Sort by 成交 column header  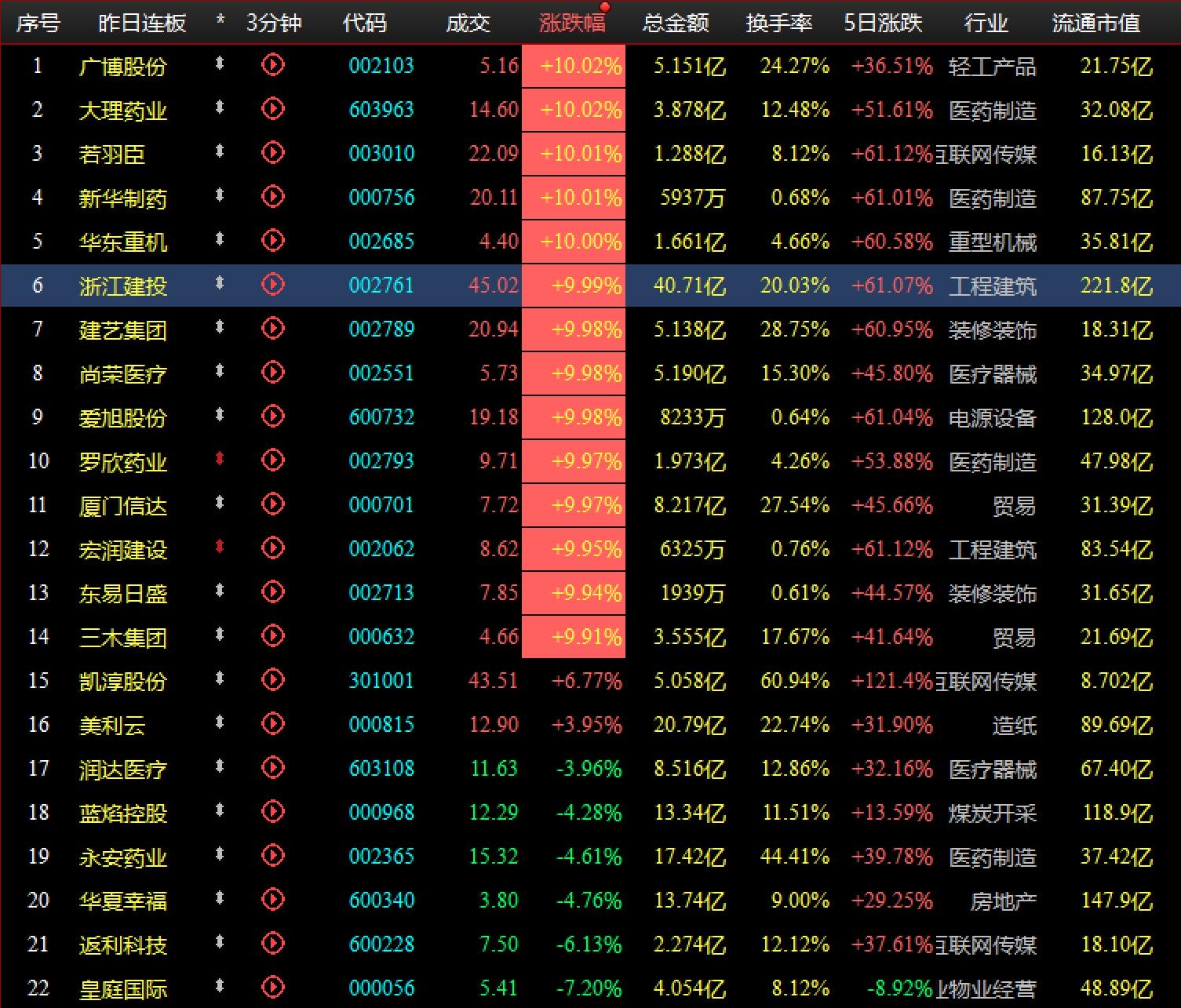pos(468,23)
